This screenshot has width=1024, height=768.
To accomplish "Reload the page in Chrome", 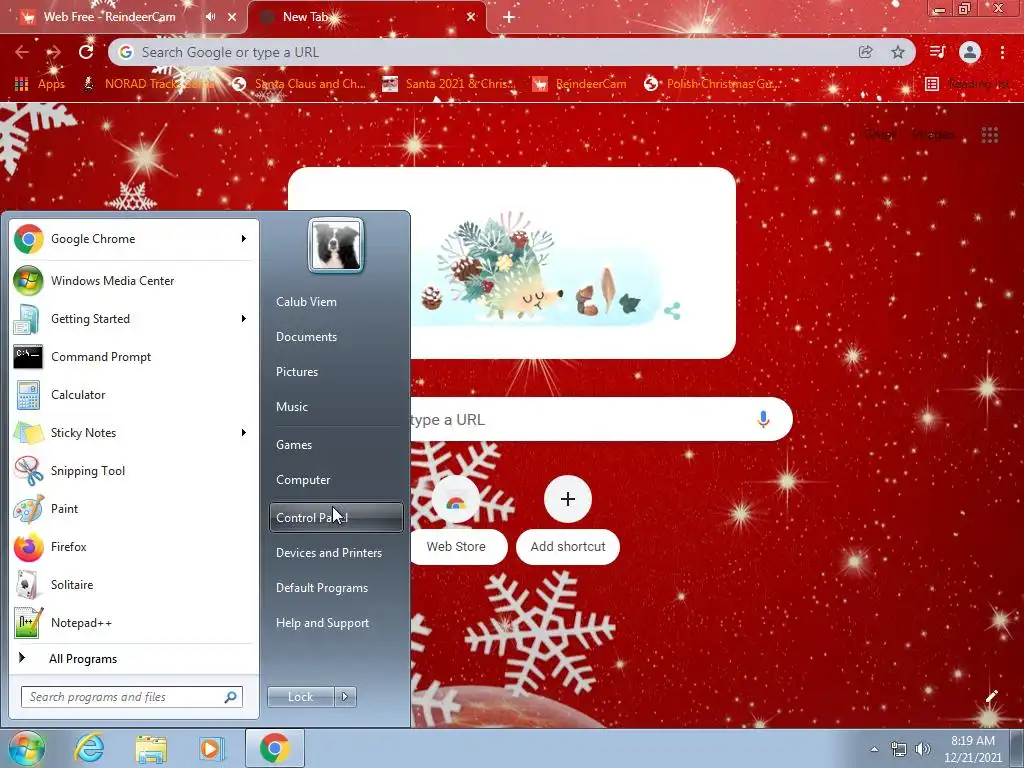I will pos(86,52).
